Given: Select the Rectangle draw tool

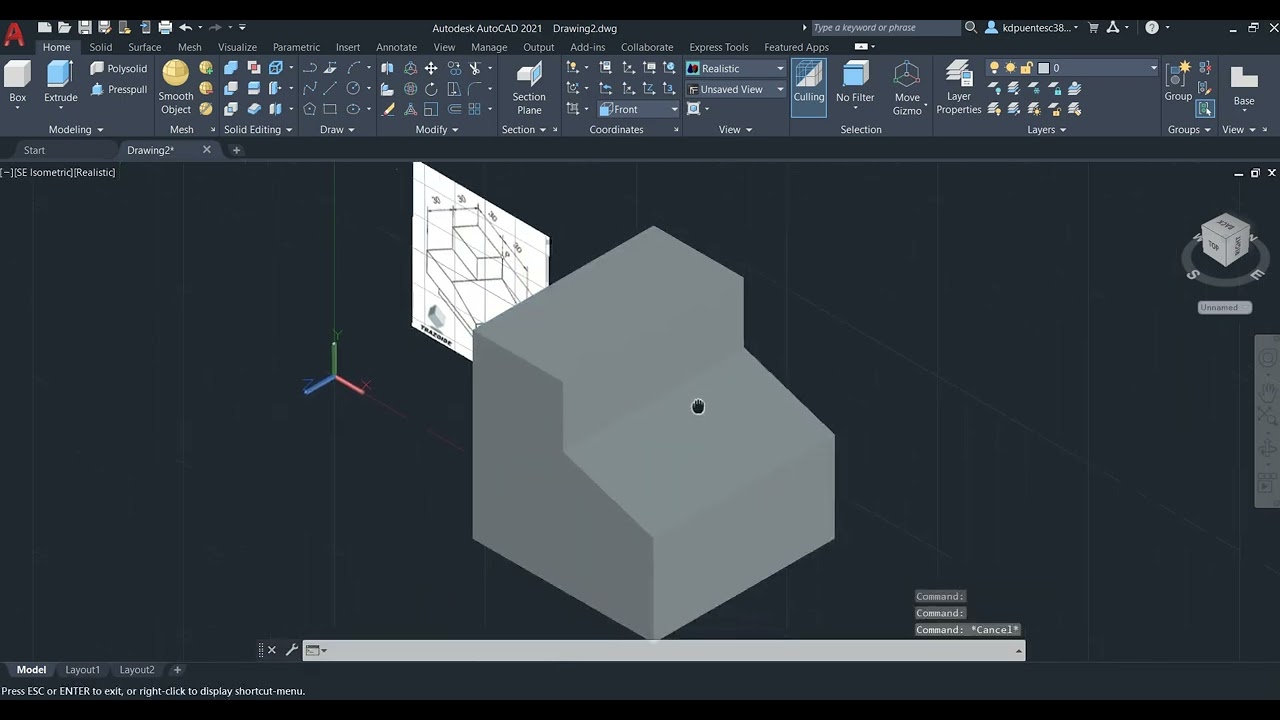Looking at the screenshot, I should click(x=330, y=109).
